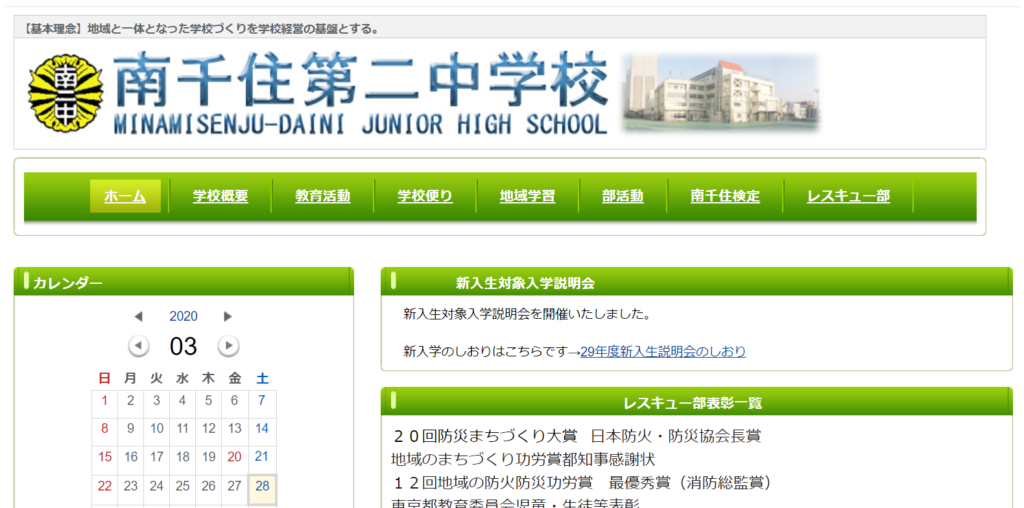The image size is (1024, 508).
Task: Open the 南千住検定 menu item
Action: (x=725, y=196)
